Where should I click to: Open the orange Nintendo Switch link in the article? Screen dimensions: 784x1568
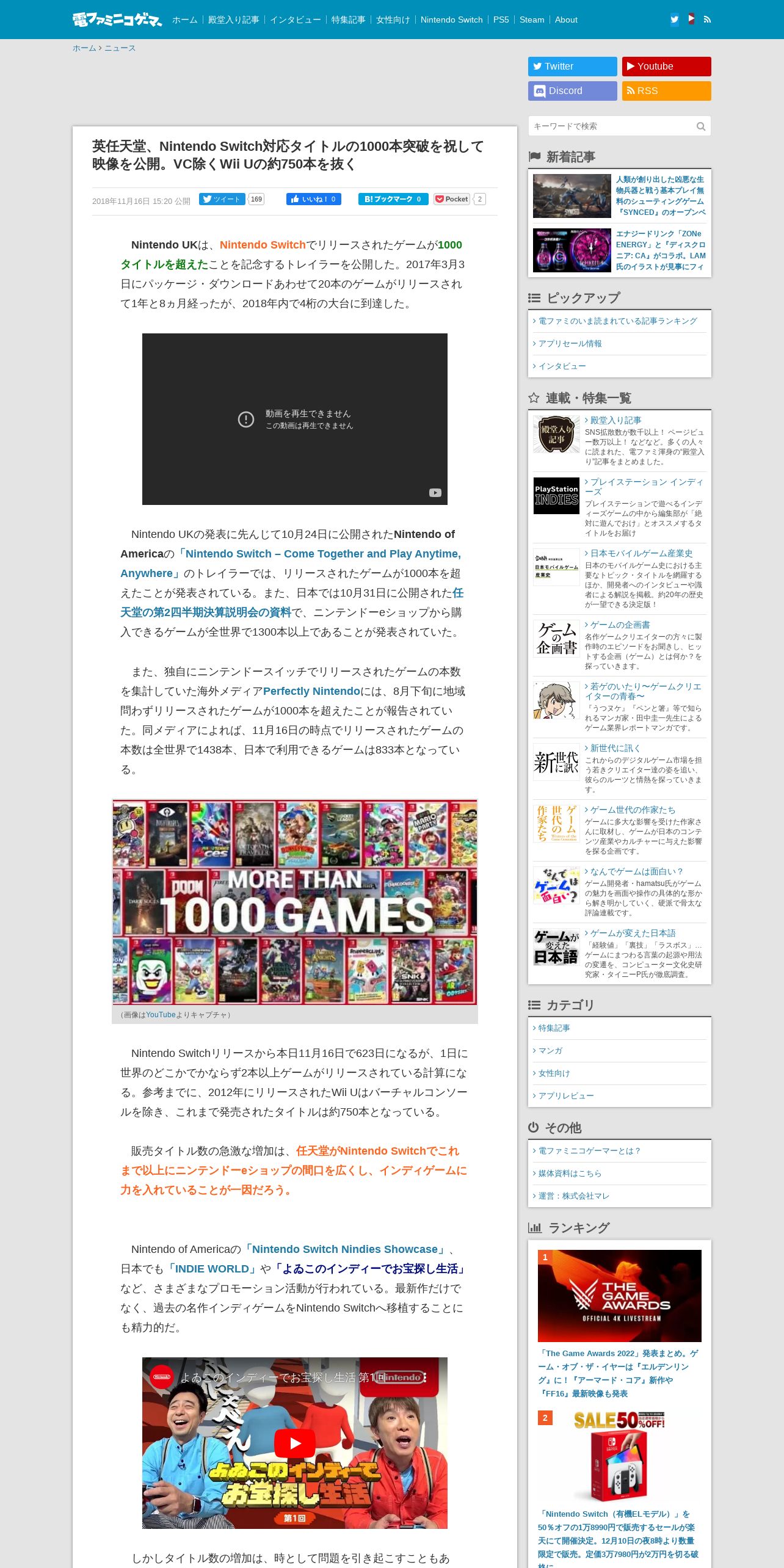[263, 245]
